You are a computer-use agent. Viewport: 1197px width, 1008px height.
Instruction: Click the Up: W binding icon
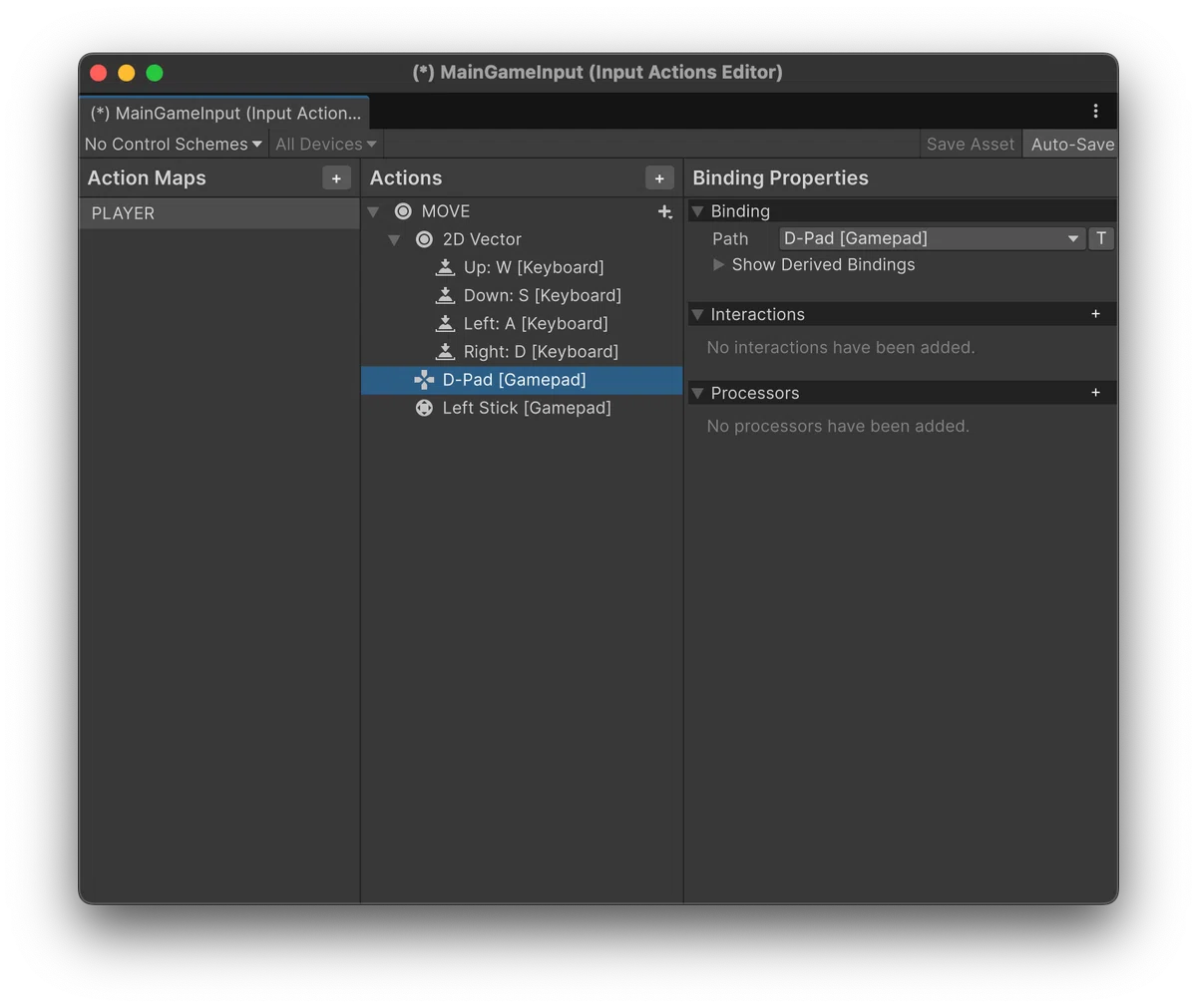click(445, 267)
